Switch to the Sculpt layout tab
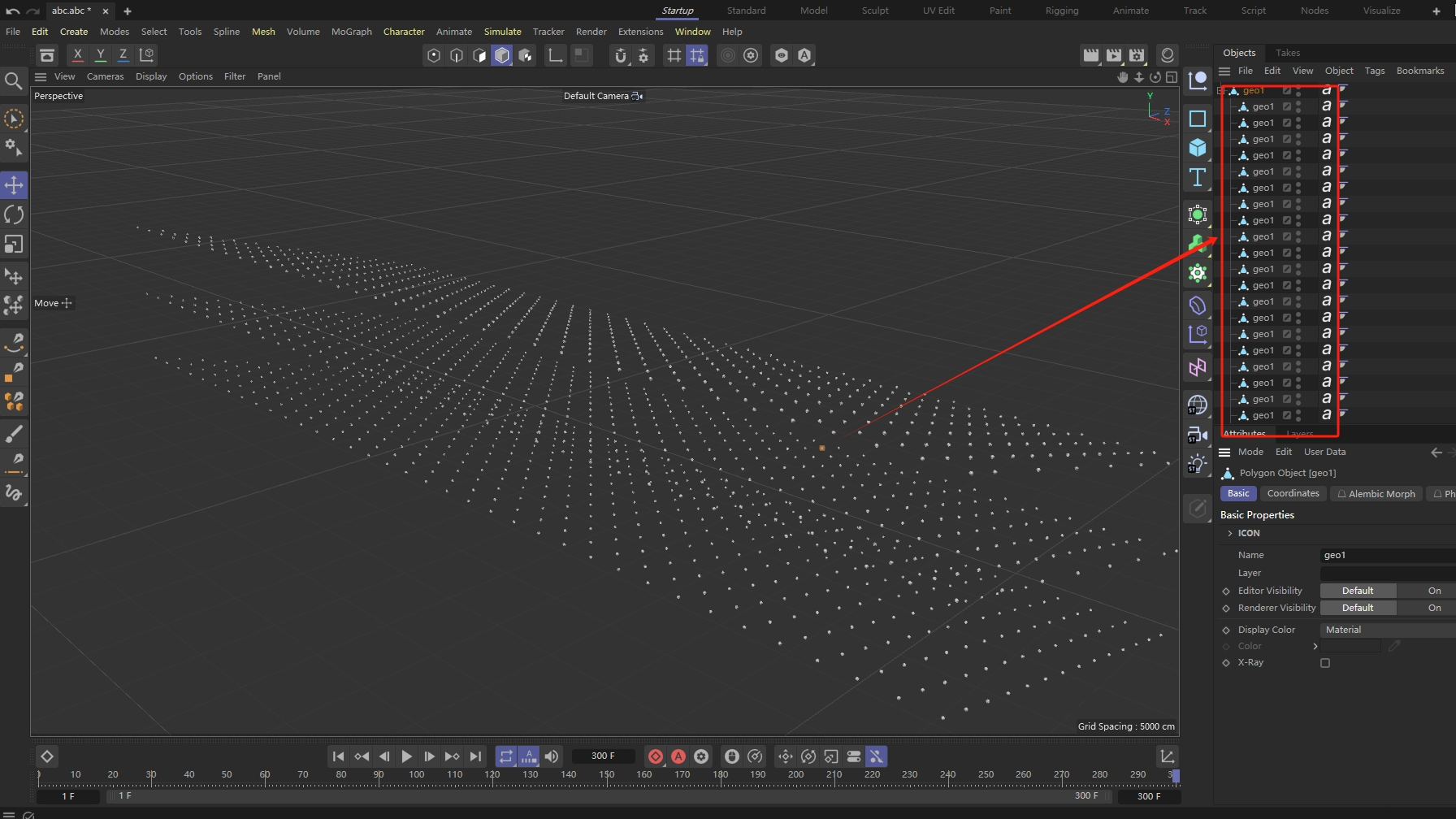This screenshot has width=1456, height=819. tap(875, 11)
